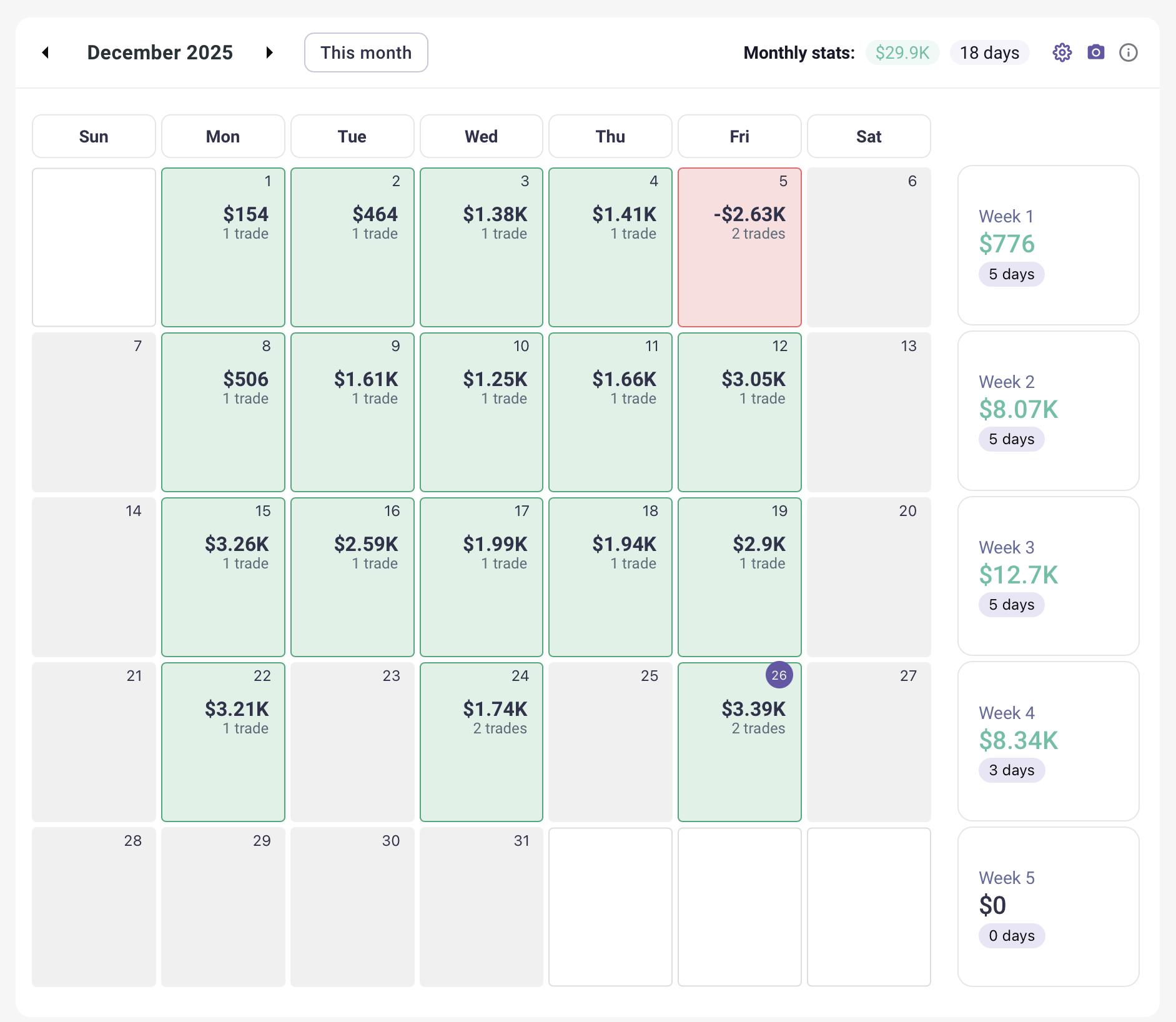Click the Week 5 summary card
Viewport: 1176px width, 1022px height.
pos(1048,906)
